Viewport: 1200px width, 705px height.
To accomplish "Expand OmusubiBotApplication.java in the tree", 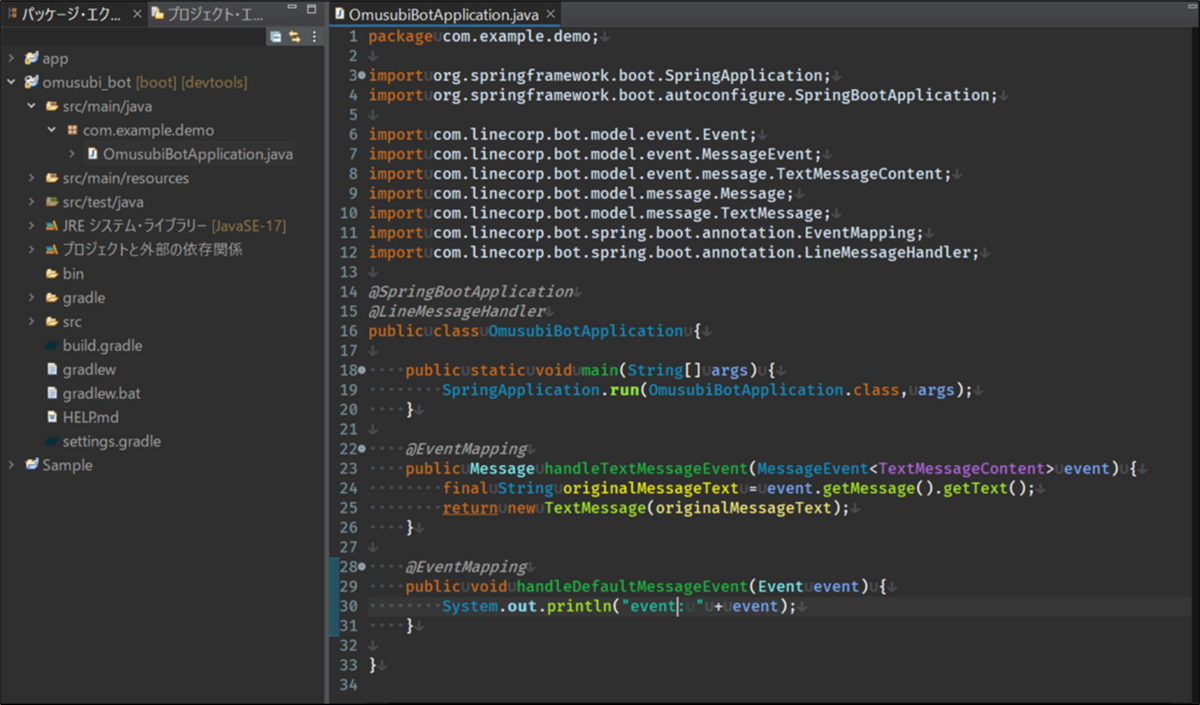I will (71, 154).
